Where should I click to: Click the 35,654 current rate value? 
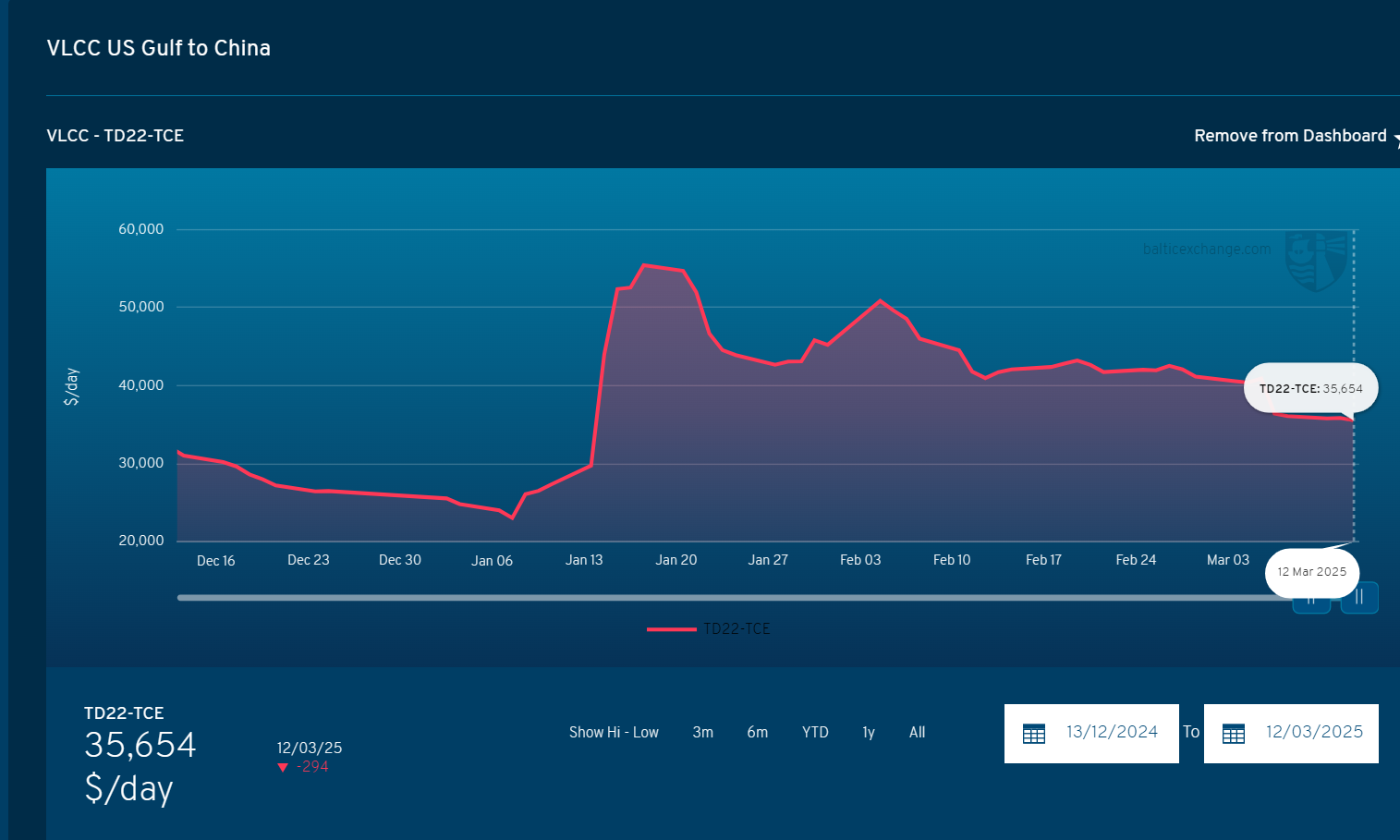140,745
